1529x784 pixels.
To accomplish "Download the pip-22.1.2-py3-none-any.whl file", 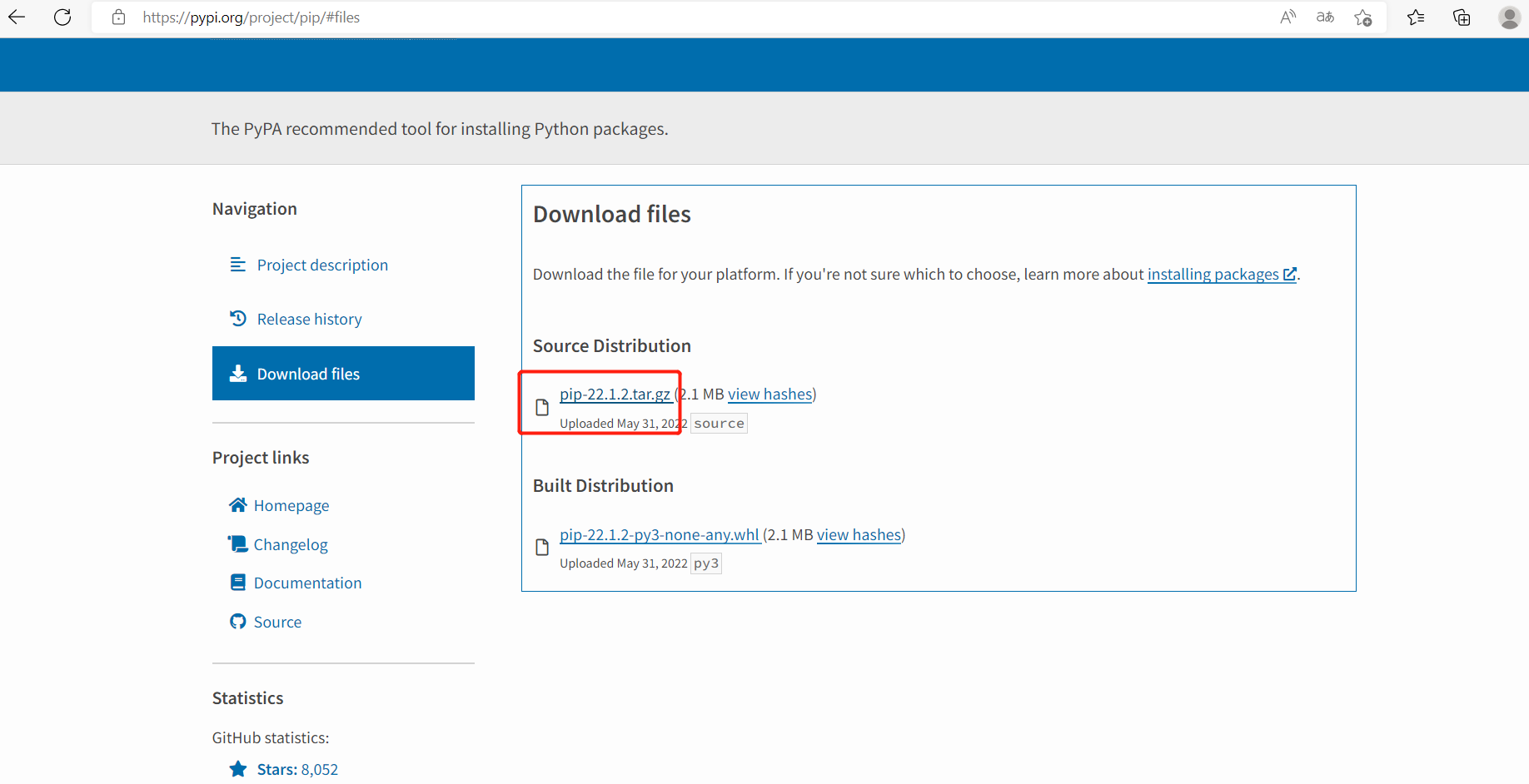I will pyautogui.click(x=660, y=534).
